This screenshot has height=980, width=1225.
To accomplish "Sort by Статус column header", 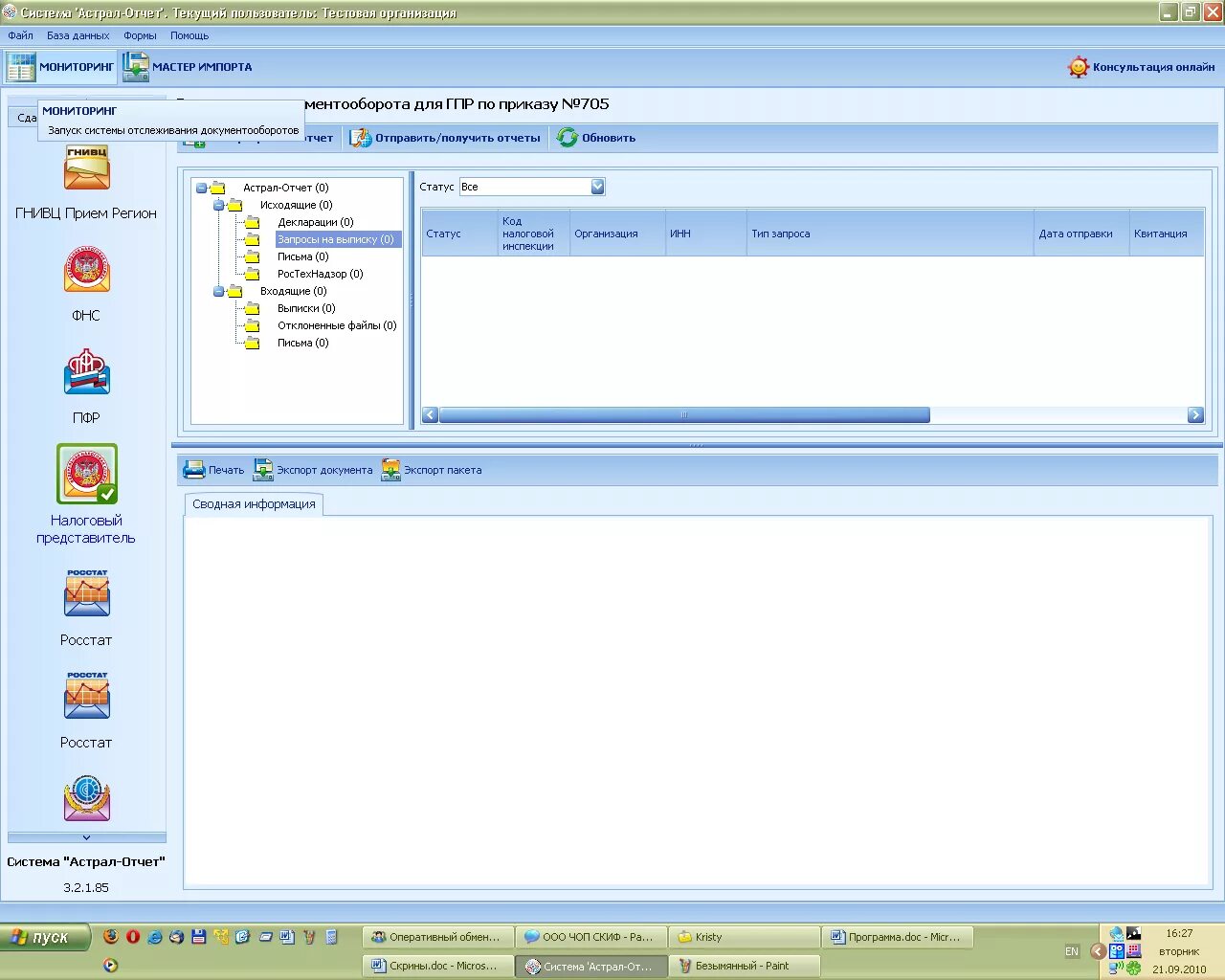I will click(x=459, y=234).
